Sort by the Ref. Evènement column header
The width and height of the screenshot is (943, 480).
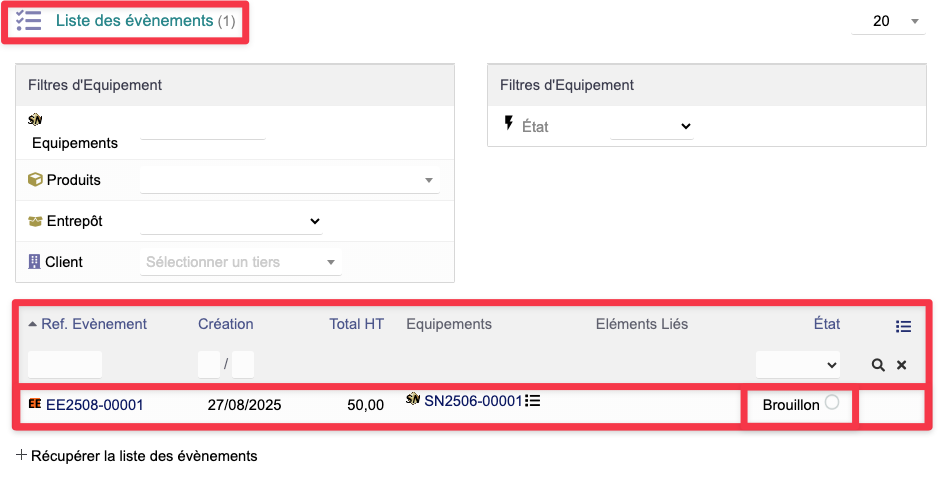(94, 324)
